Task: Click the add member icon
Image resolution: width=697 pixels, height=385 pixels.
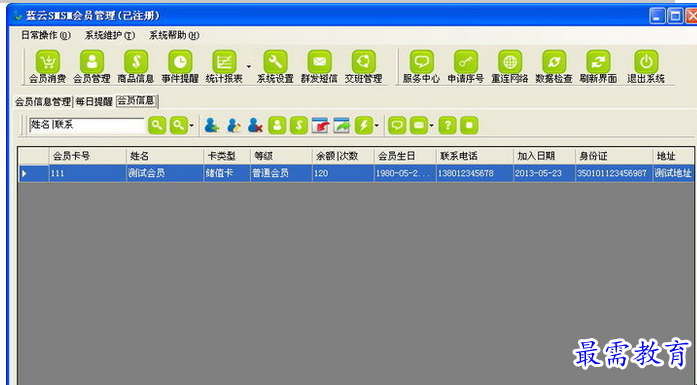Action: pyautogui.click(x=212, y=125)
